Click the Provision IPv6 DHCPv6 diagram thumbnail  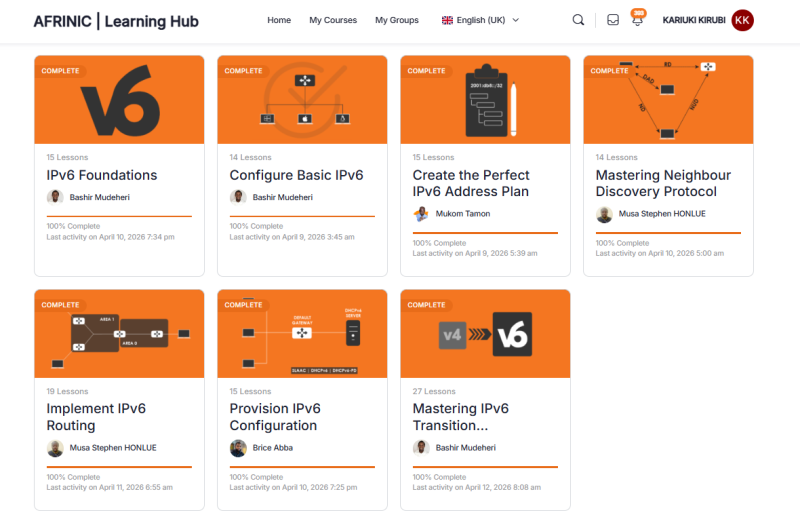(x=303, y=334)
